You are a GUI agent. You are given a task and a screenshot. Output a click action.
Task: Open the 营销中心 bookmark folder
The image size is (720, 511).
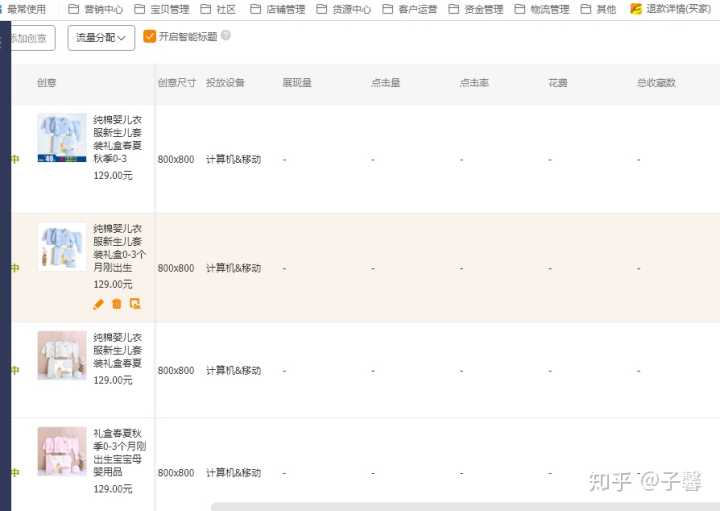coord(96,9)
